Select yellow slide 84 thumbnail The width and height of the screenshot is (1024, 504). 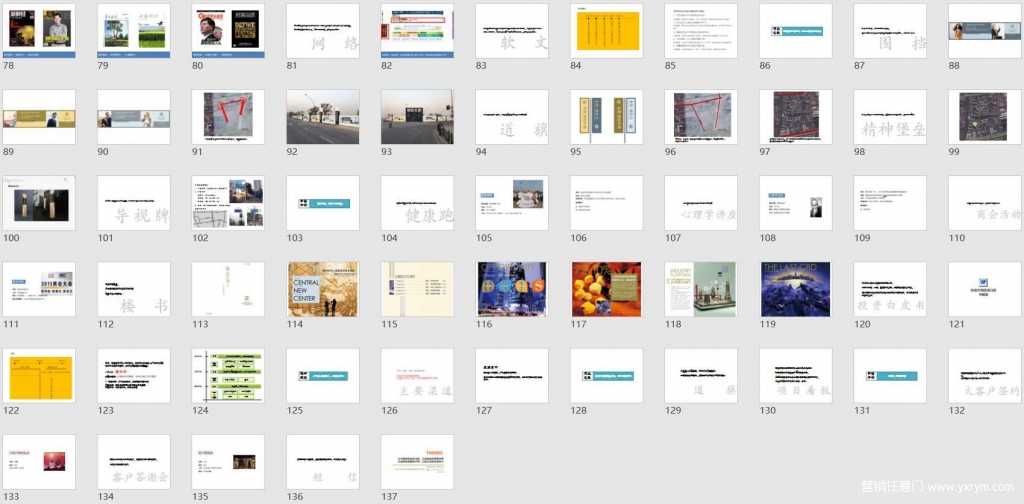pos(607,31)
